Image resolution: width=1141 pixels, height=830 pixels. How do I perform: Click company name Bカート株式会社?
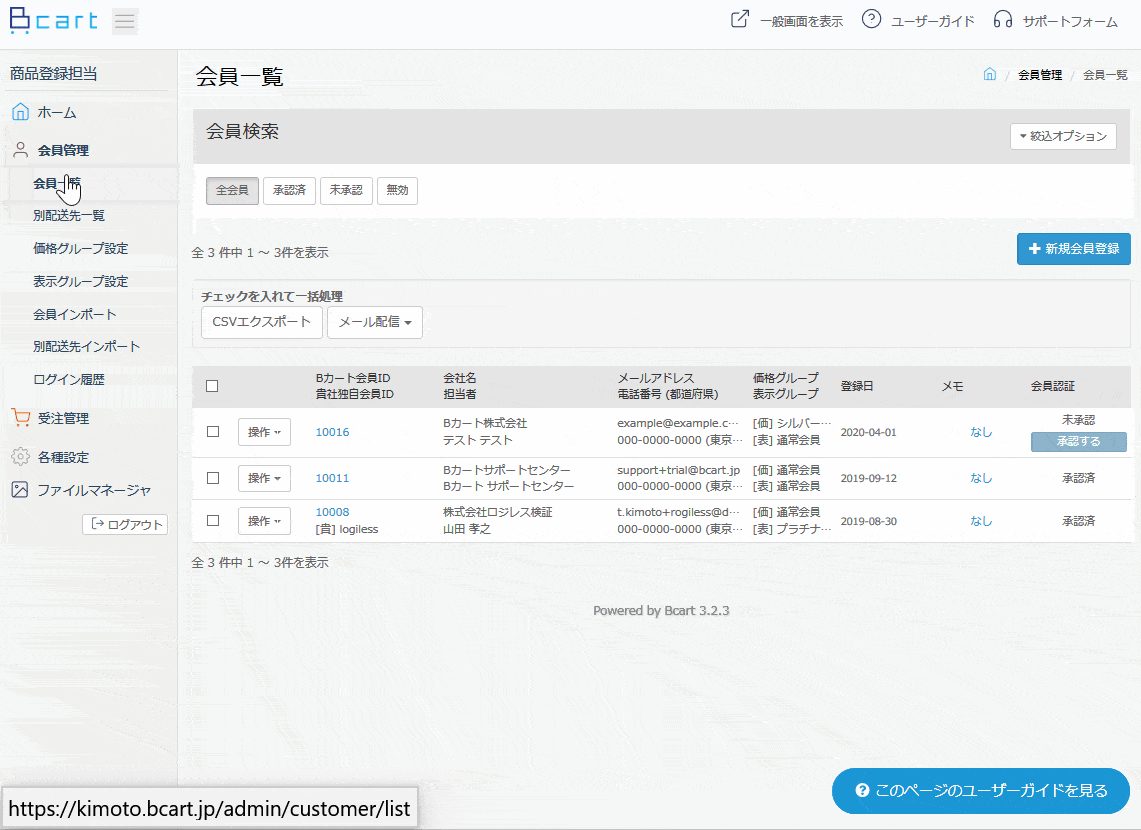click(x=485, y=423)
